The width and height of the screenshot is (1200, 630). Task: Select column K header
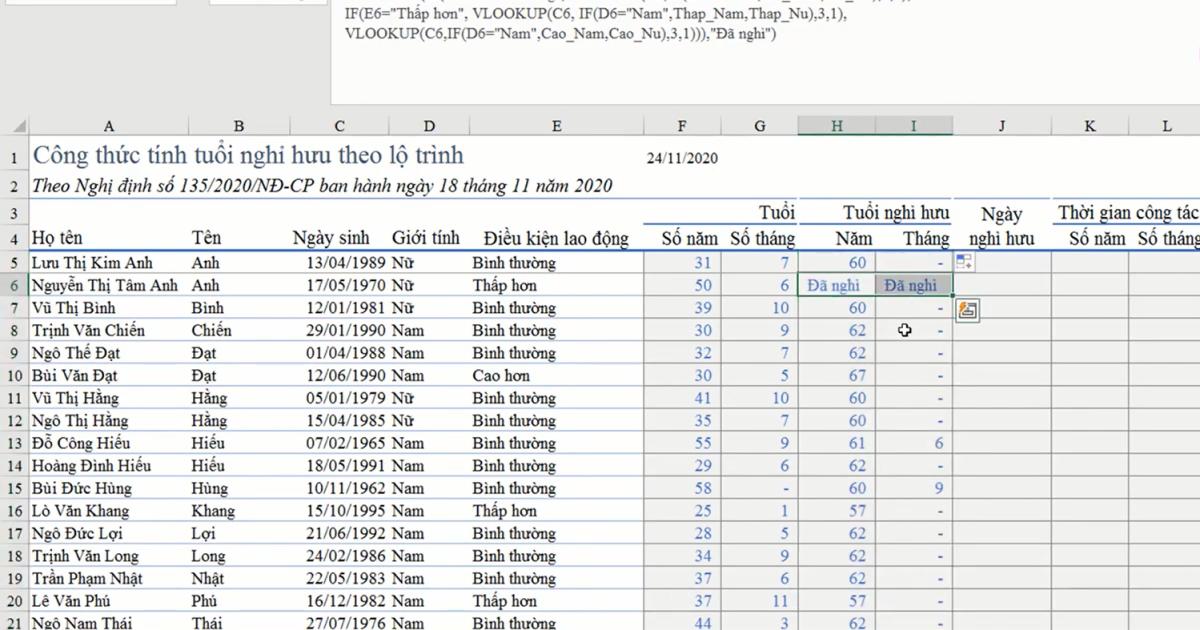click(x=1090, y=126)
